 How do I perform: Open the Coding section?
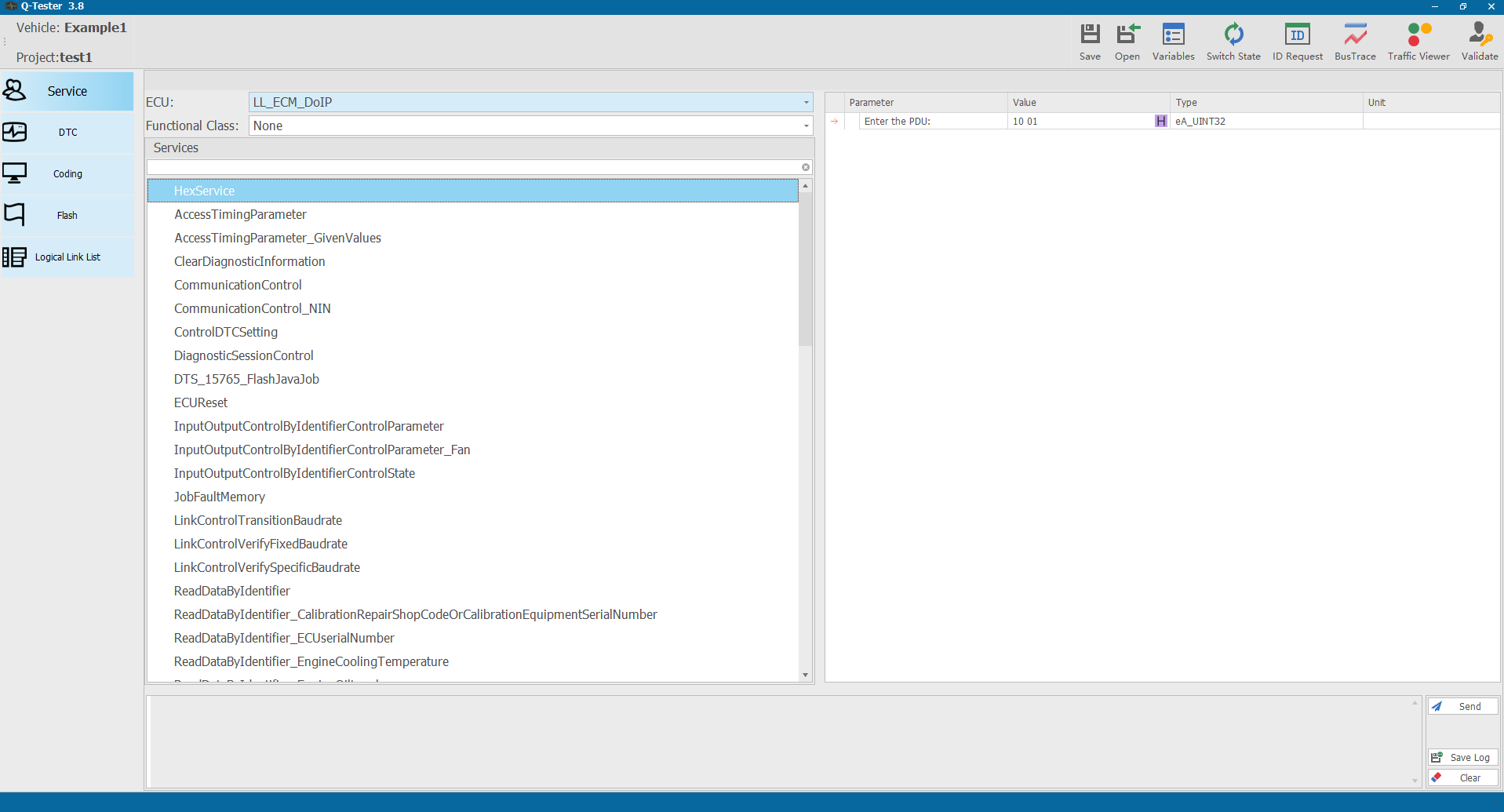pos(67,174)
